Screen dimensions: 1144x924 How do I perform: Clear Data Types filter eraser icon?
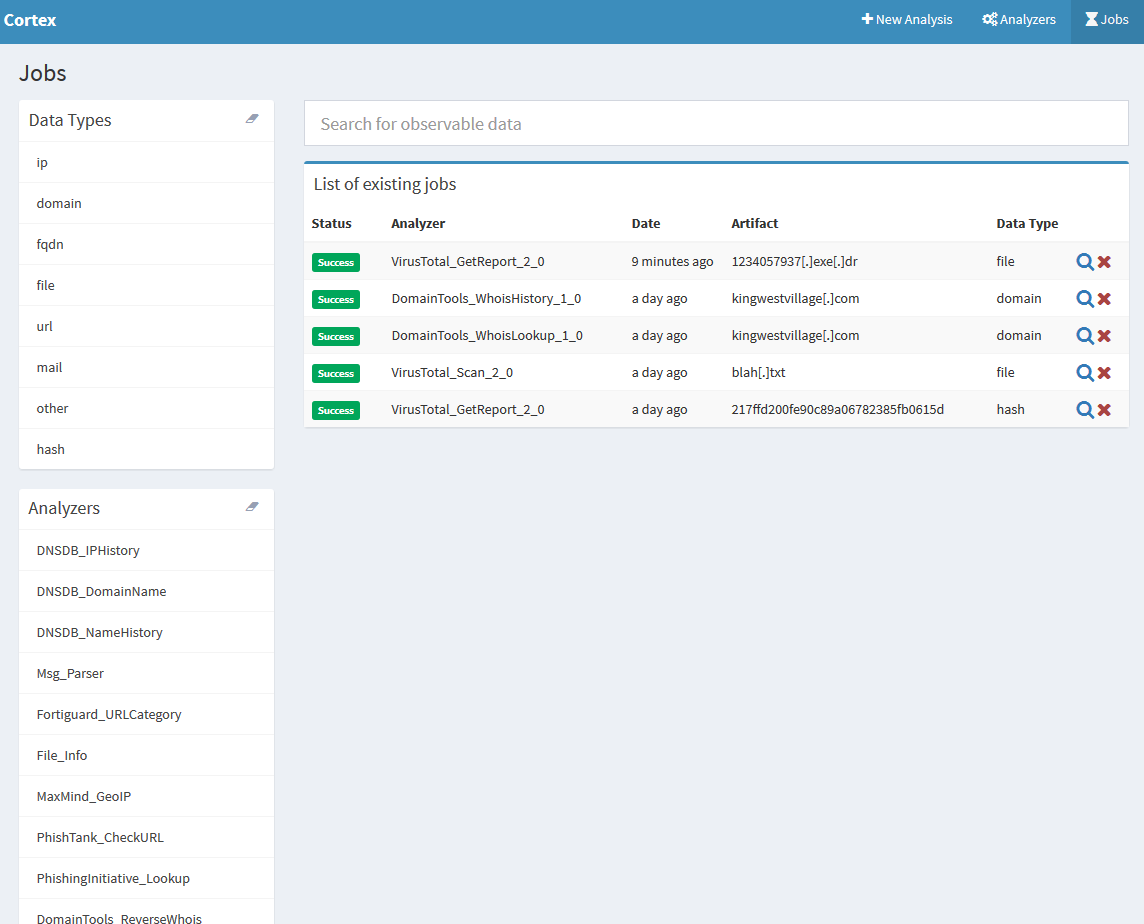click(252, 119)
